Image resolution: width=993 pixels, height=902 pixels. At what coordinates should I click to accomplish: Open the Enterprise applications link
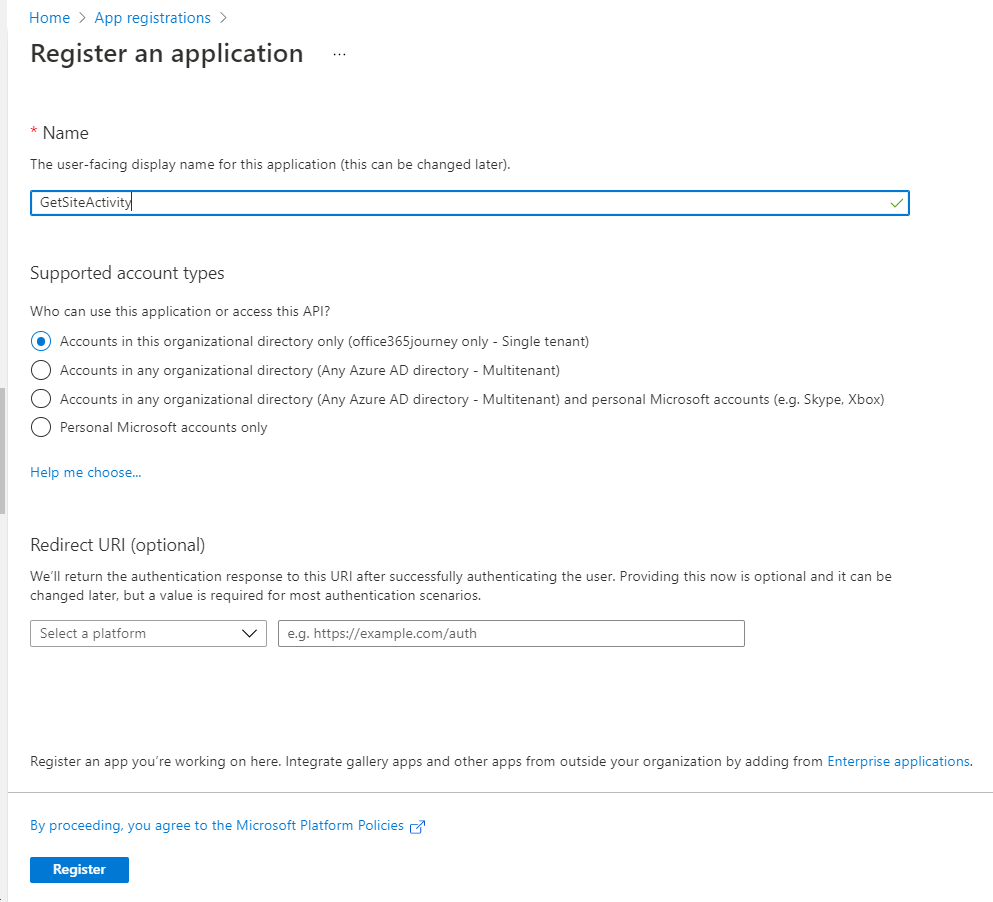click(x=899, y=761)
